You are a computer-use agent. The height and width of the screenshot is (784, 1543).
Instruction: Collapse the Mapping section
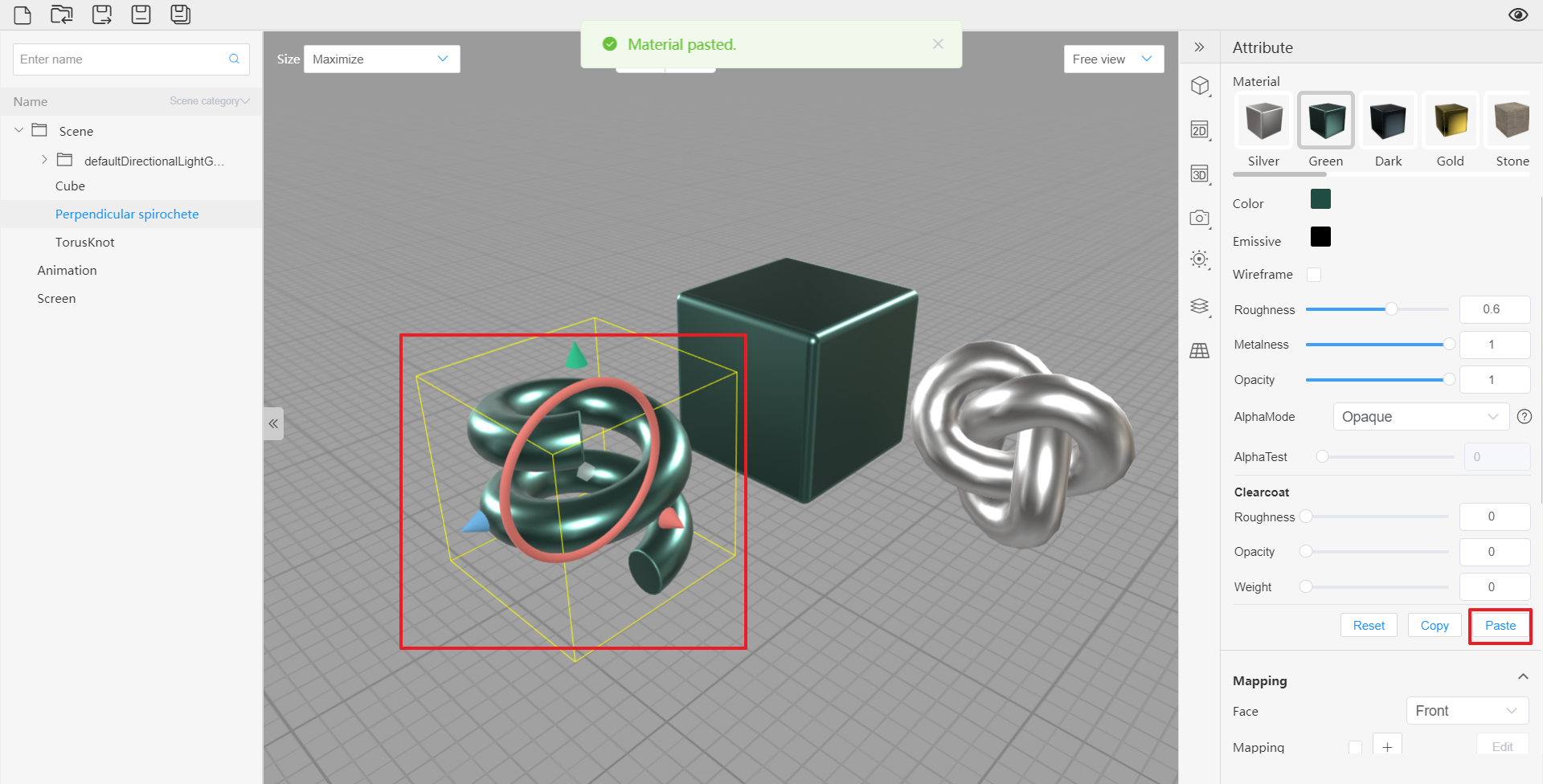point(1523,677)
